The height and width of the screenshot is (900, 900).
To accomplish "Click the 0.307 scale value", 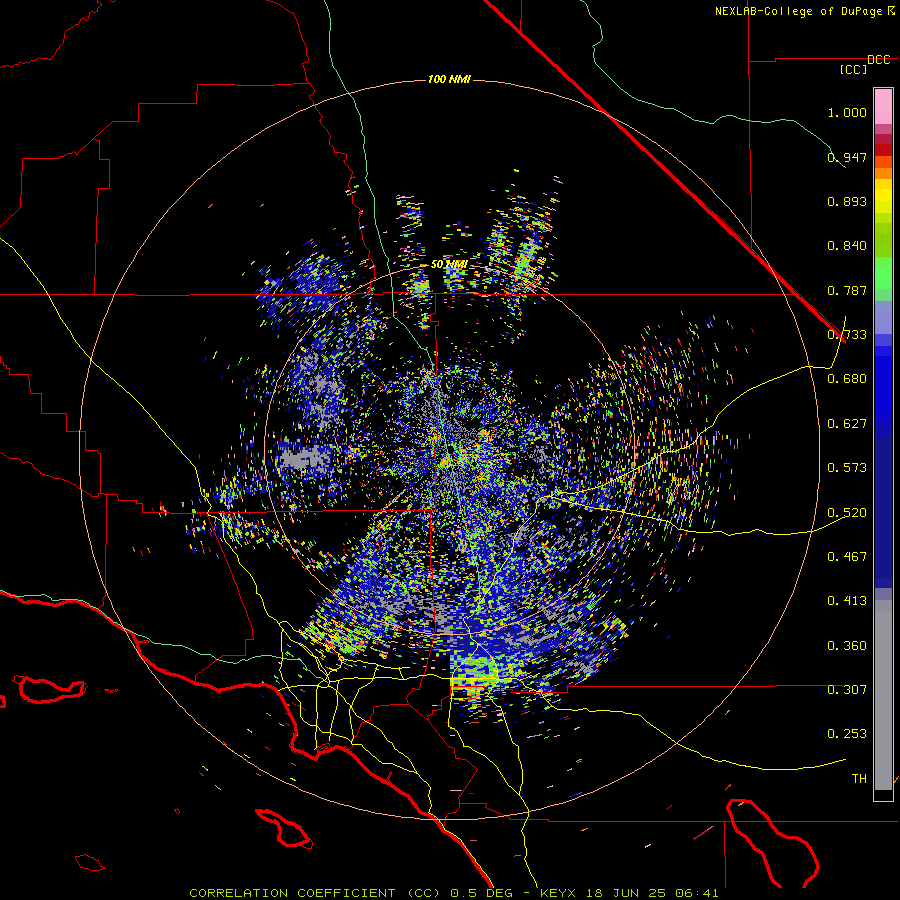I will coord(847,690).
